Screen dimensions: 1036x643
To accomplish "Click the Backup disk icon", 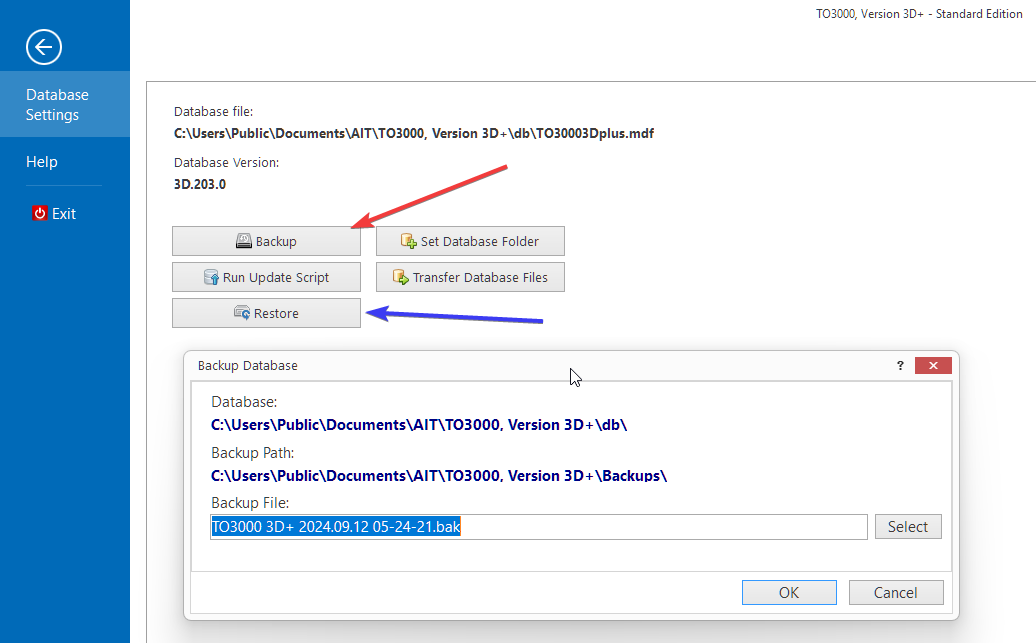I will pos(244,241).
